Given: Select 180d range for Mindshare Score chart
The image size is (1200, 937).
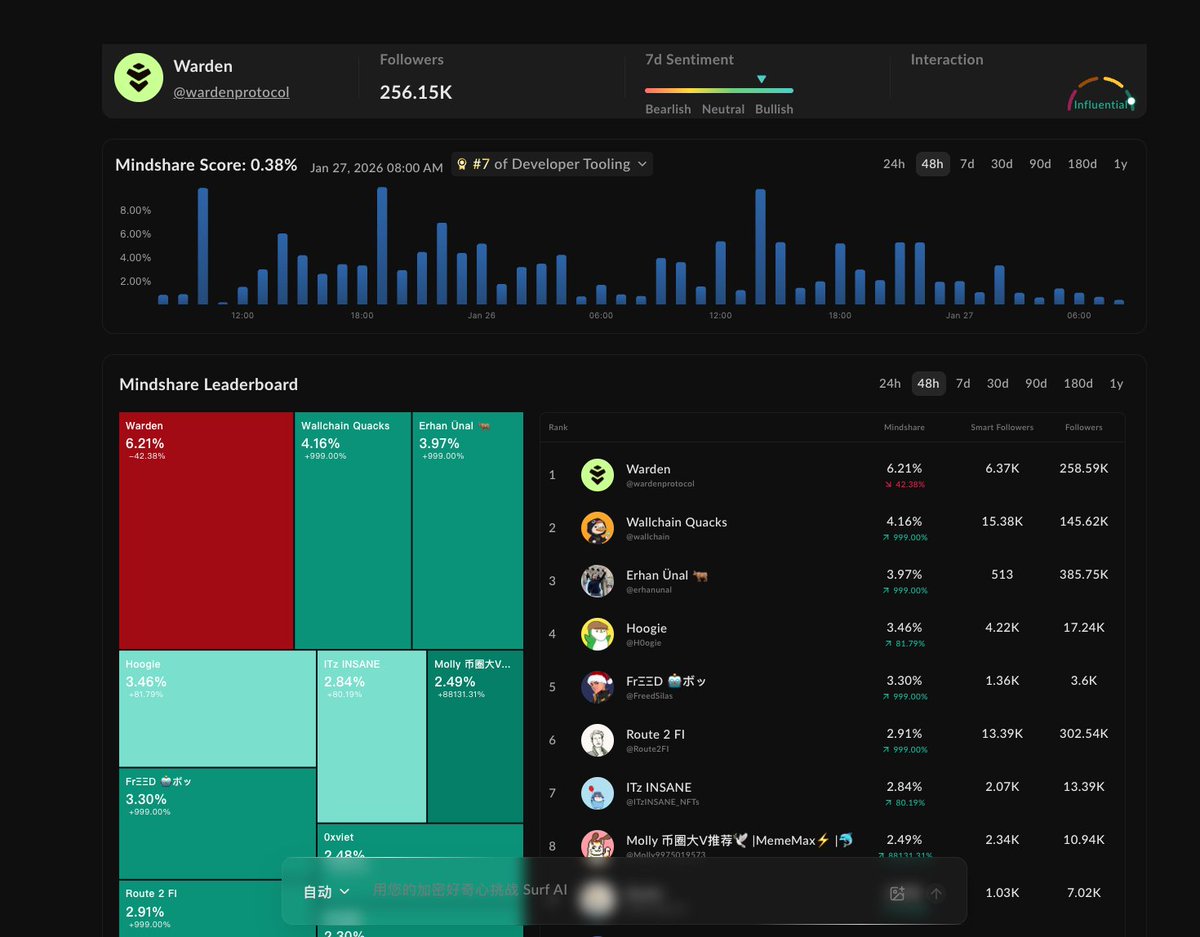Looking at the screenshot, I should click(x=1082, y=164).
